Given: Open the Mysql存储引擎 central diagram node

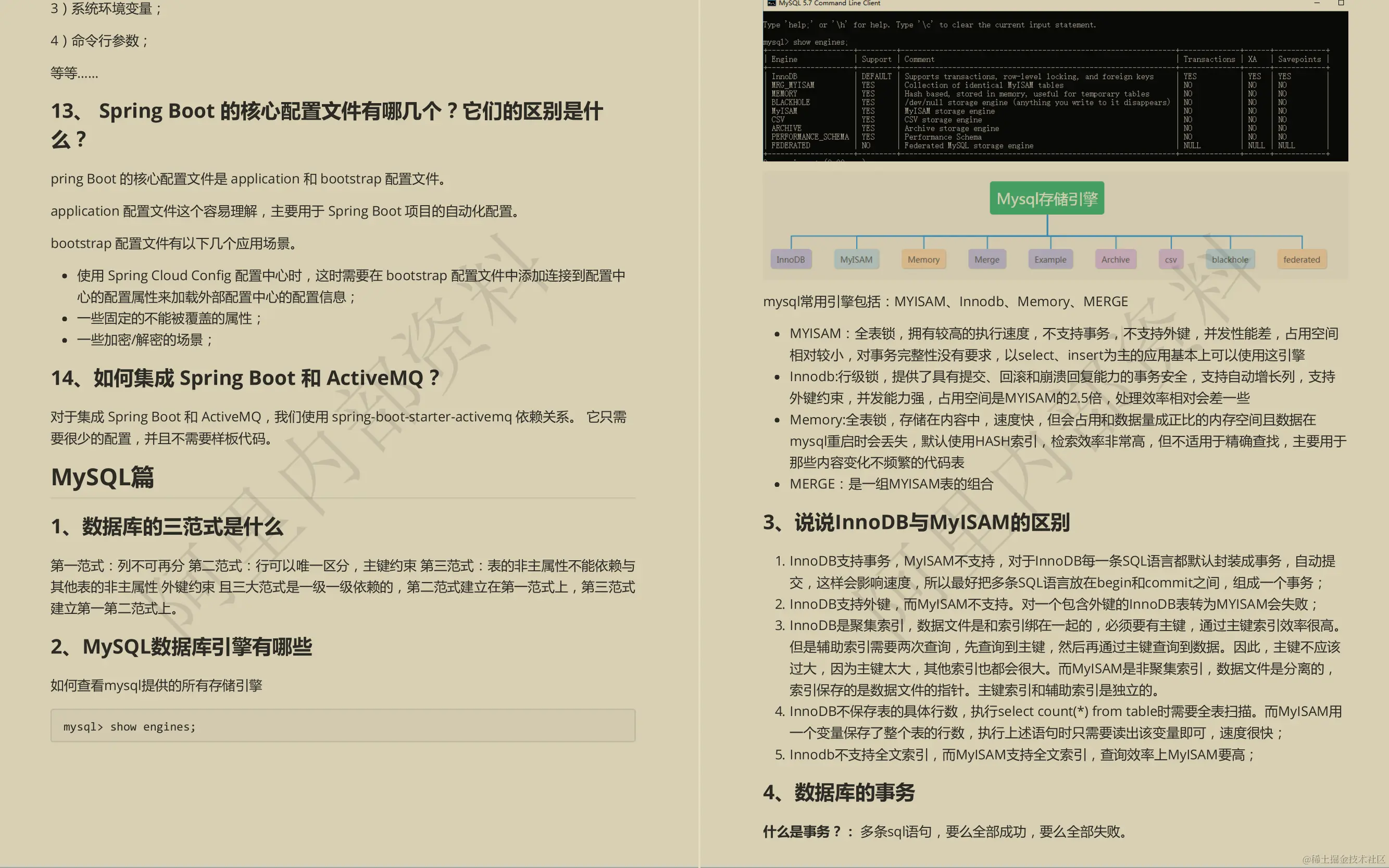Looking at the screenshot, I should (x=1047, y=197).
